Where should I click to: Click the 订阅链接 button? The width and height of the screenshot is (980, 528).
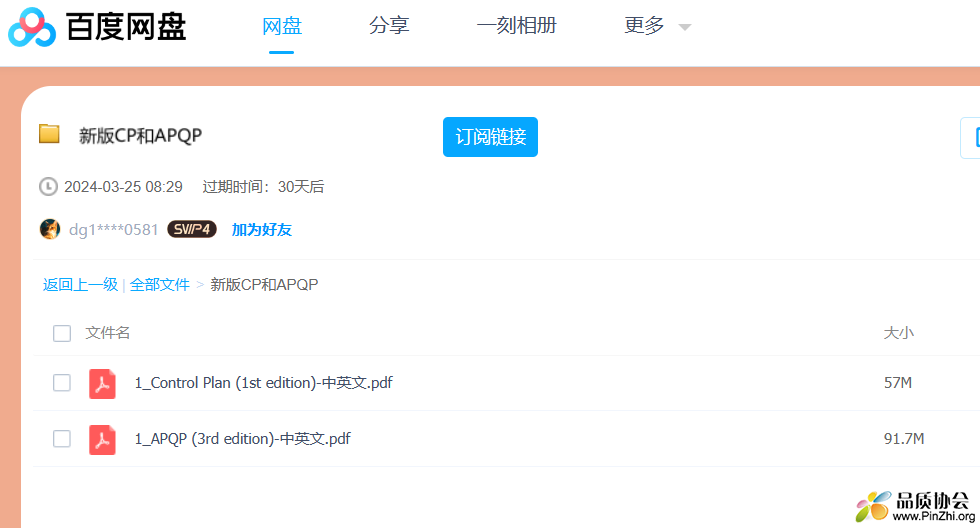(490, 137)
